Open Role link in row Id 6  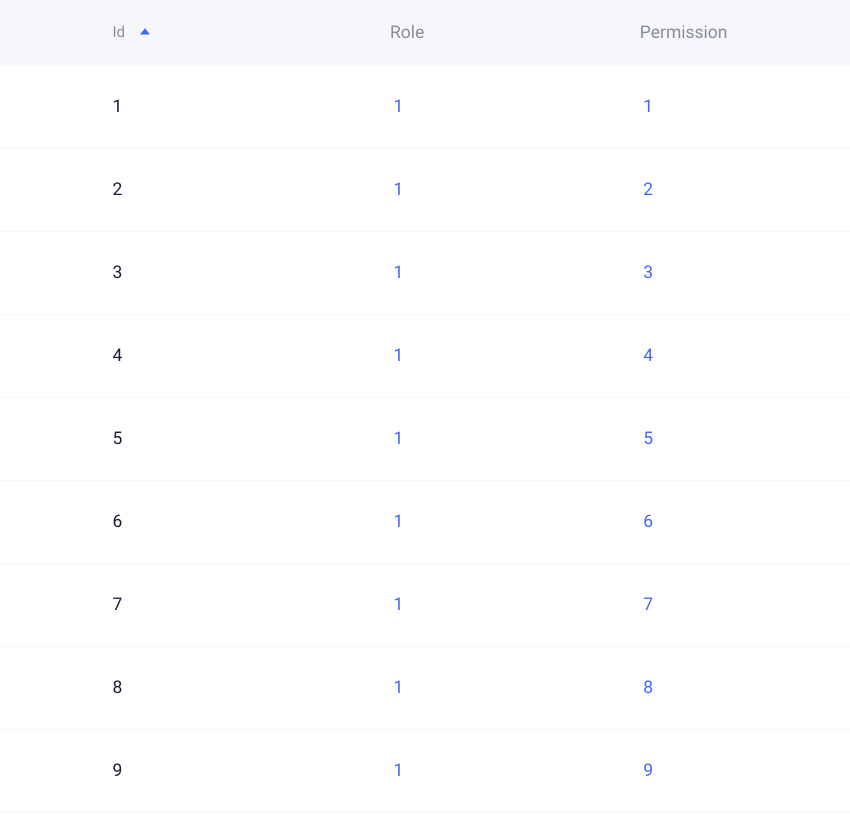point(398,521)
